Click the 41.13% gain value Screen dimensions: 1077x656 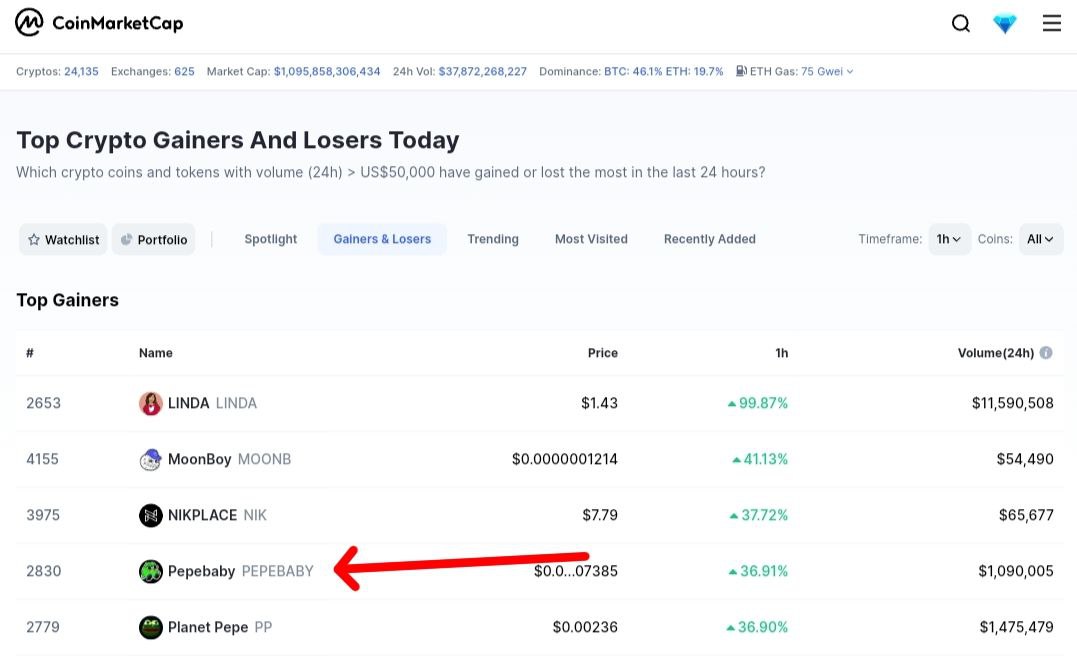coord(760,459)
